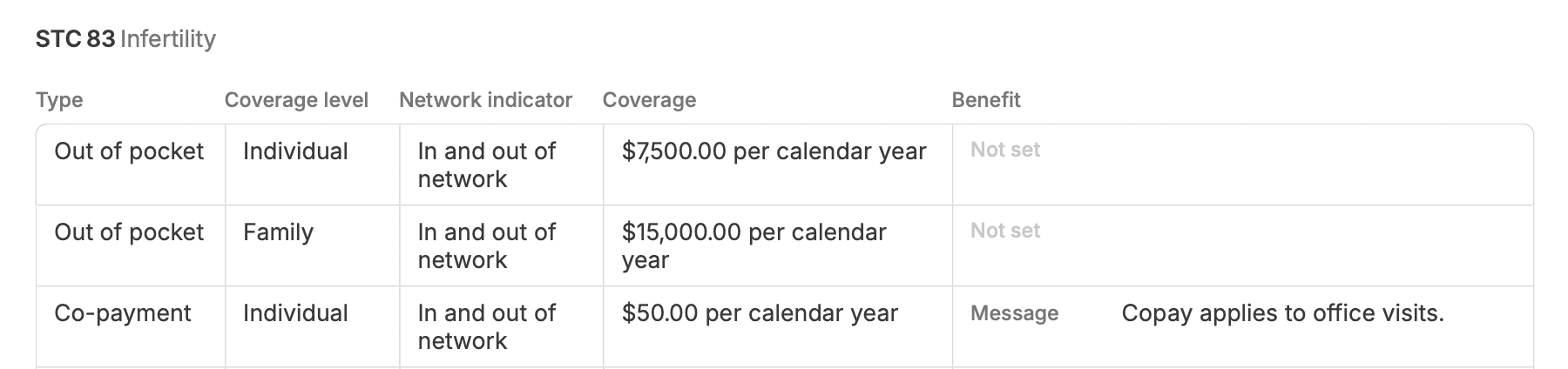Click the Family coverage level cell

click(278, 232)
